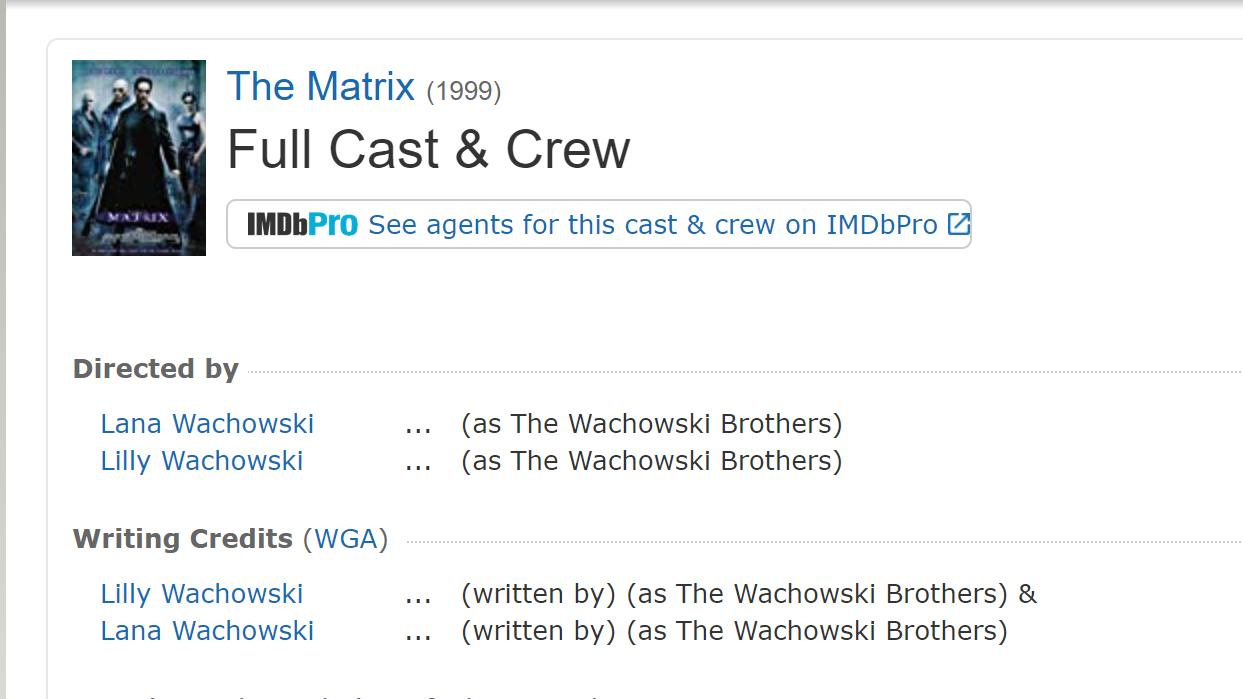Open Lilly Wachowski's page under Directed by
1243x699 pixels.
tap(201, 461)
